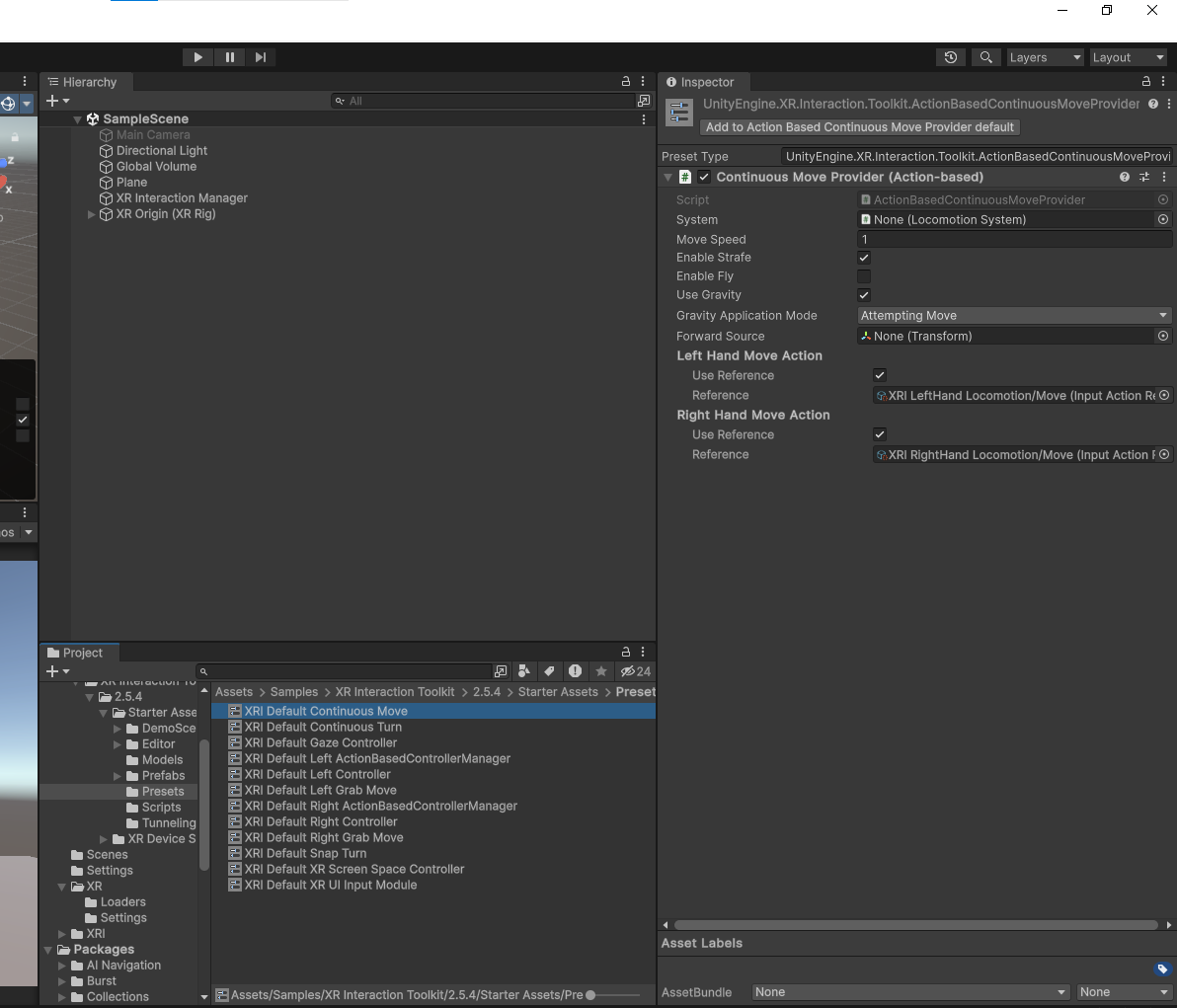Open the AssetBundle variant dropdown
The height and width of the screenshot is (1008, 1177).
click(x=1124, y=992)
